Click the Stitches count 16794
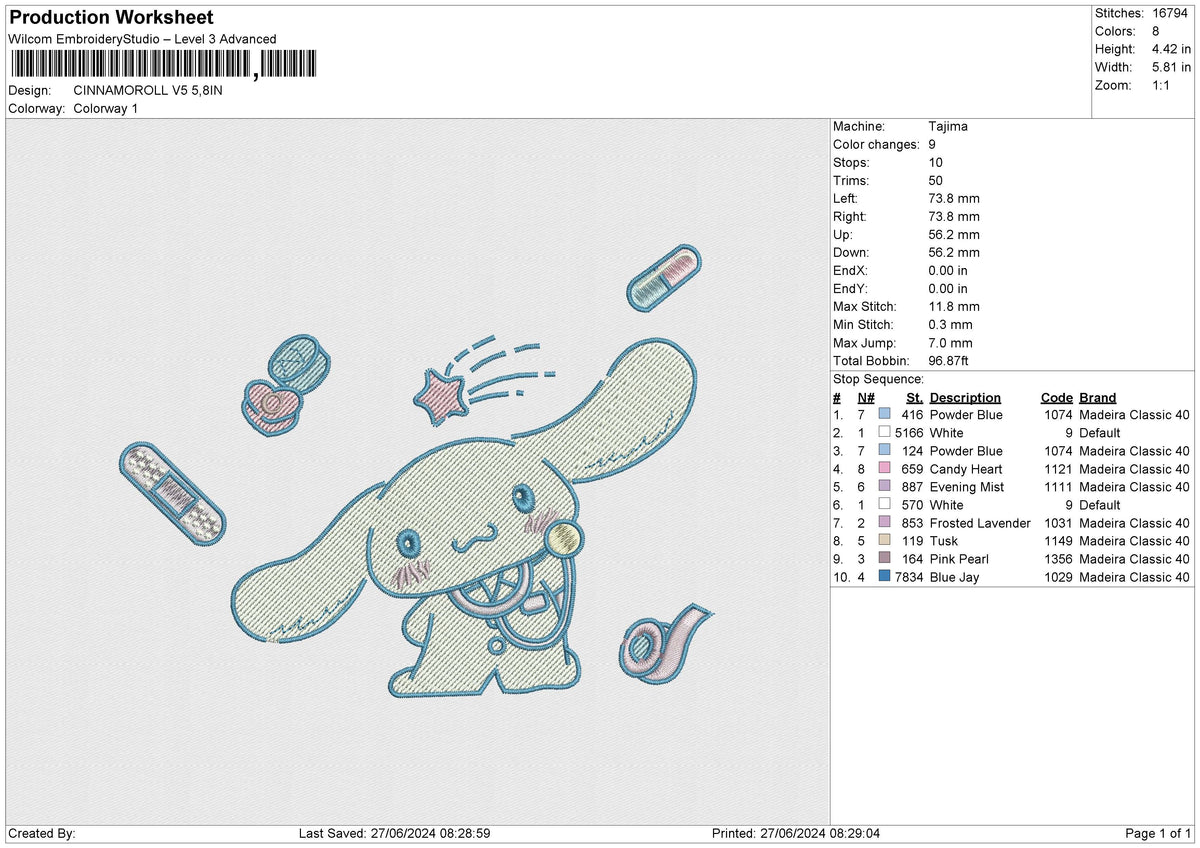Image resolution: width=1200 pixels, height=848 pixels. point(1169,13)
